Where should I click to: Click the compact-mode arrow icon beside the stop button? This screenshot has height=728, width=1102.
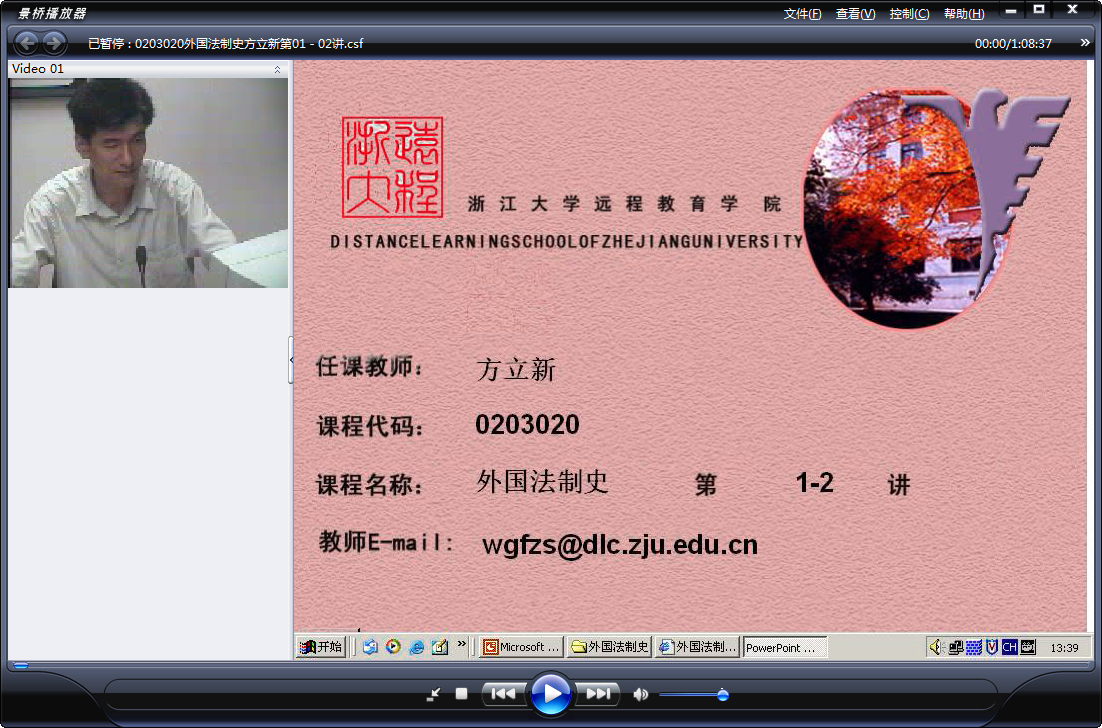pos(434,694)
